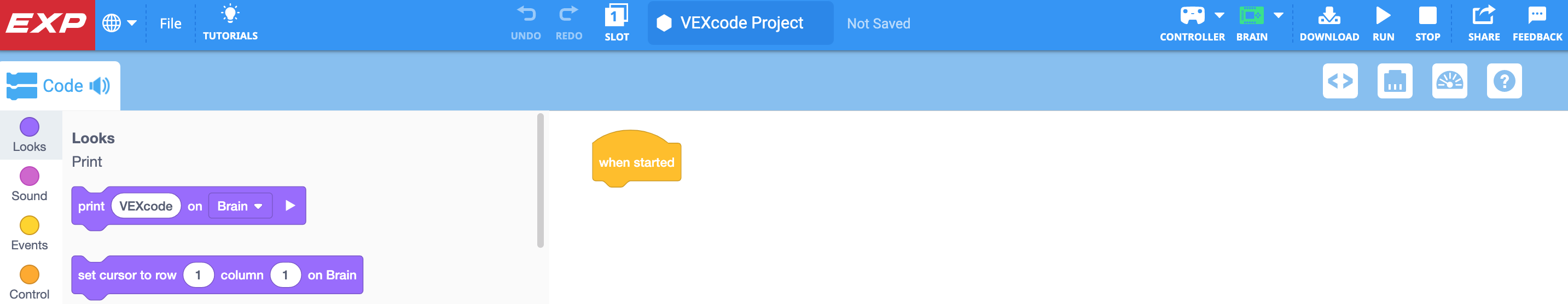Open the Brain dropdown in print block
The height and width of the screenshot is (304, 1568).
(240, 206)
